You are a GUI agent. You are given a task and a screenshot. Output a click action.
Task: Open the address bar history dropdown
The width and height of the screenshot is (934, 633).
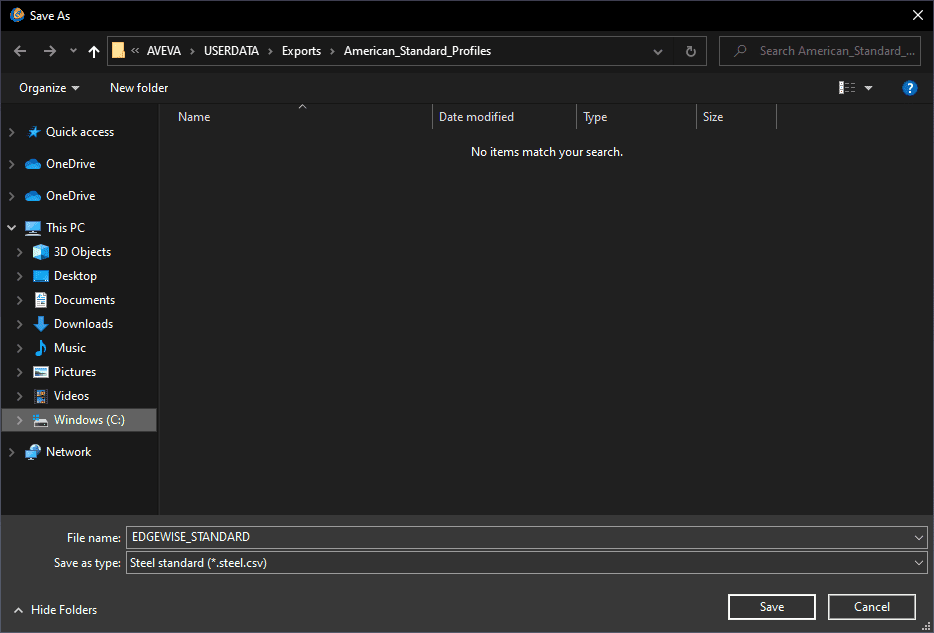(x=658, y=51)
